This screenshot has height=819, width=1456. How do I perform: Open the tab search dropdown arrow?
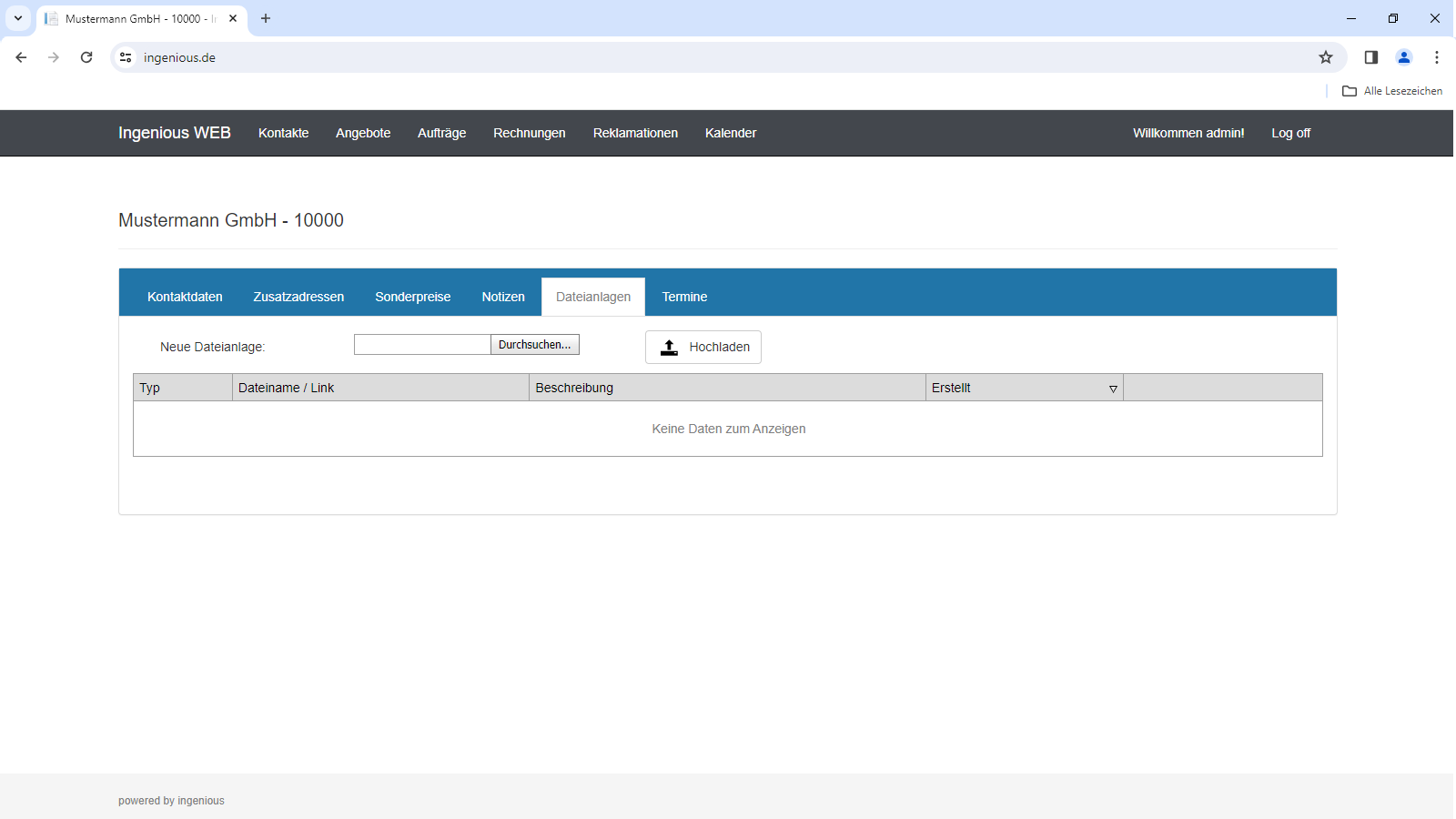tap(18, 18)
